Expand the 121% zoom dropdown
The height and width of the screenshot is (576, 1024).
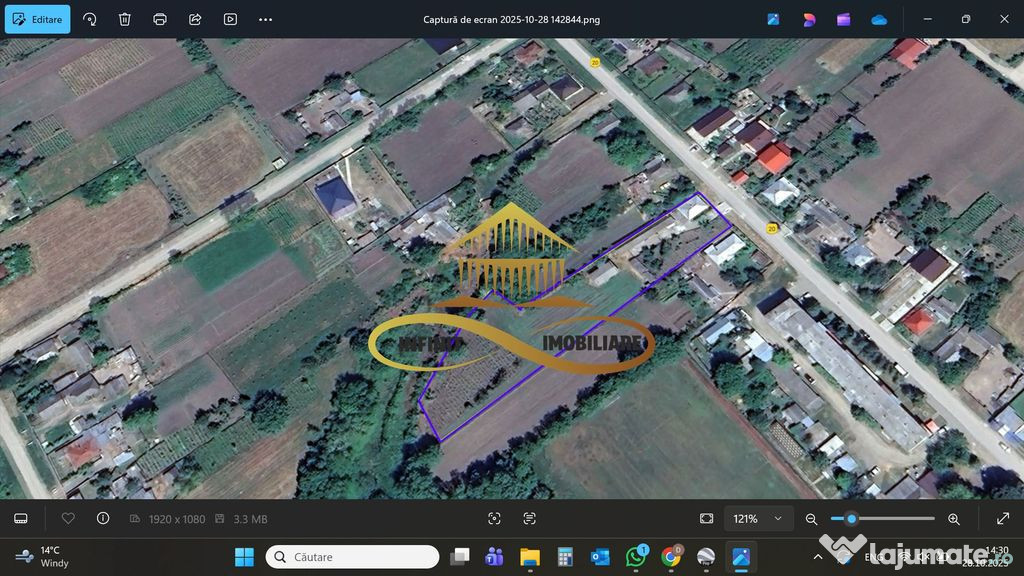[779, 519]
